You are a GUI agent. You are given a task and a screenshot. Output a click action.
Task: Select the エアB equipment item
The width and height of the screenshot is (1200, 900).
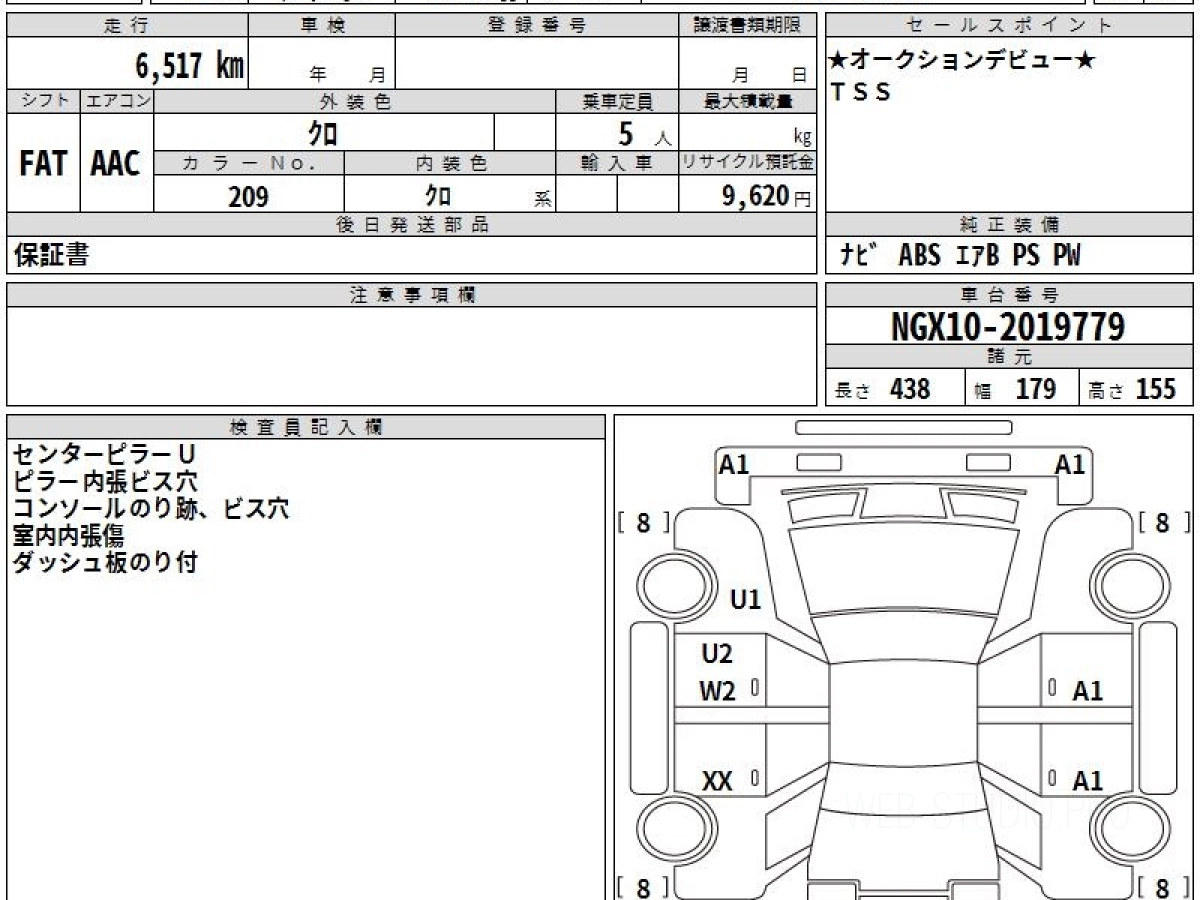point(977,256)
